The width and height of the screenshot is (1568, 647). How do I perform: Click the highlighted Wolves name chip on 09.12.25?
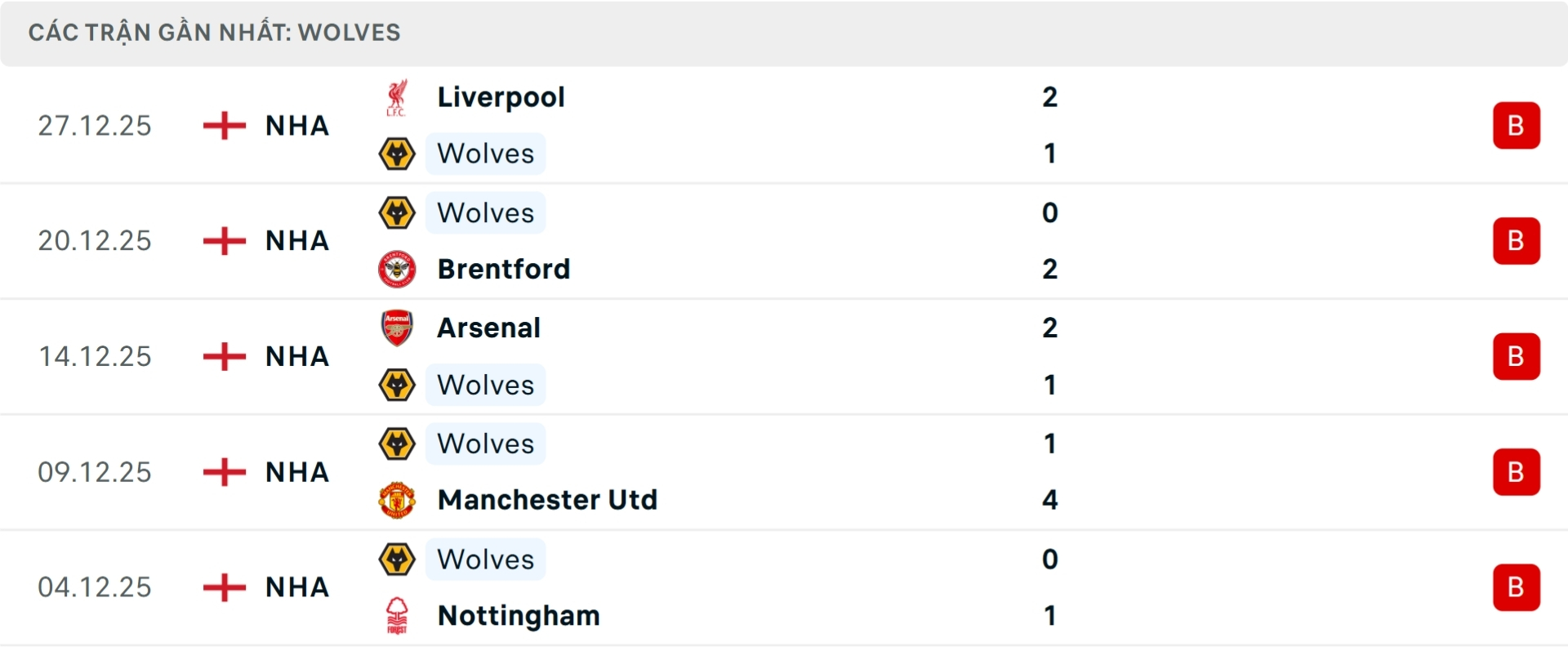pyautogui.click(x=486, y=444)
